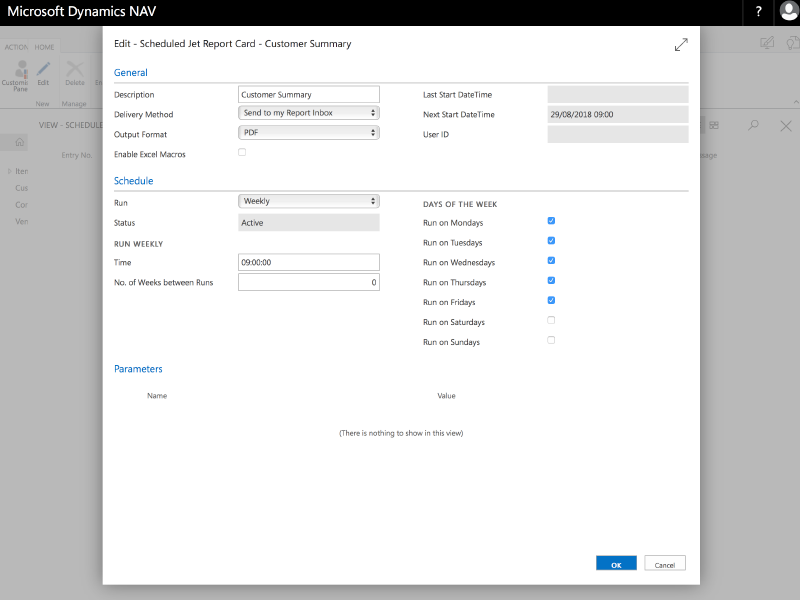
Task: Collapse the ribbon with the chevron
Action: [x=796, y=102]
